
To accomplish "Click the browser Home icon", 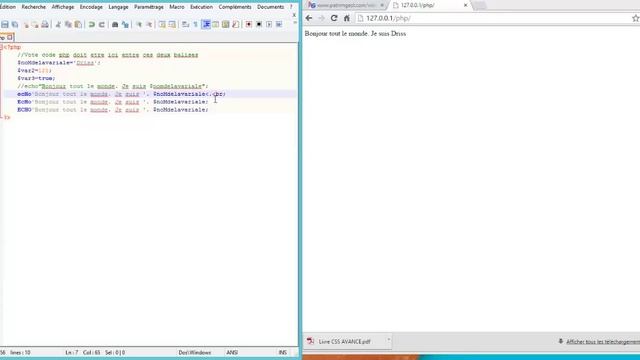I will (x=347, y=18).
